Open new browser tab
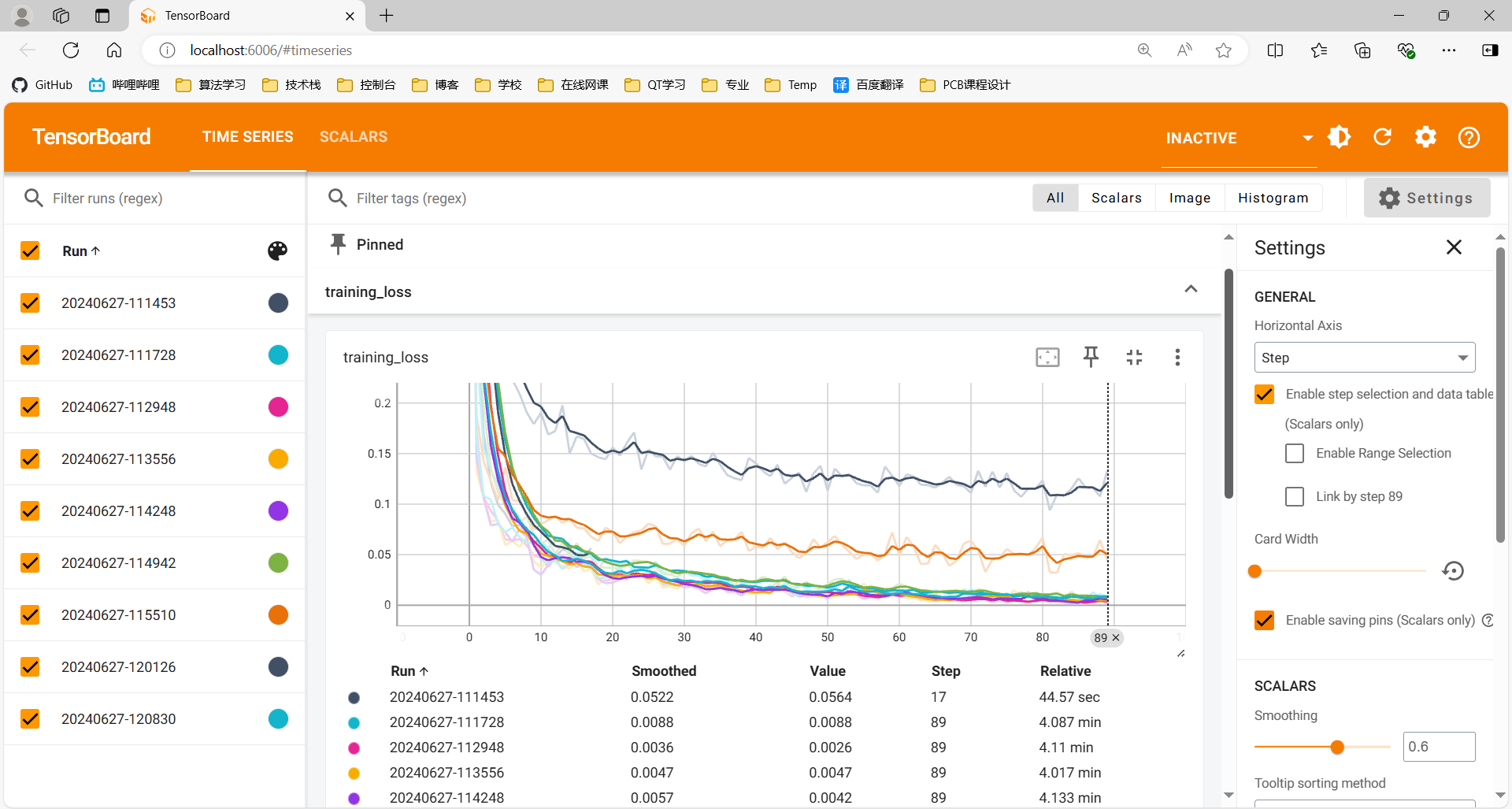Viewport: 1512px width, 809px height. click(387, 16)
